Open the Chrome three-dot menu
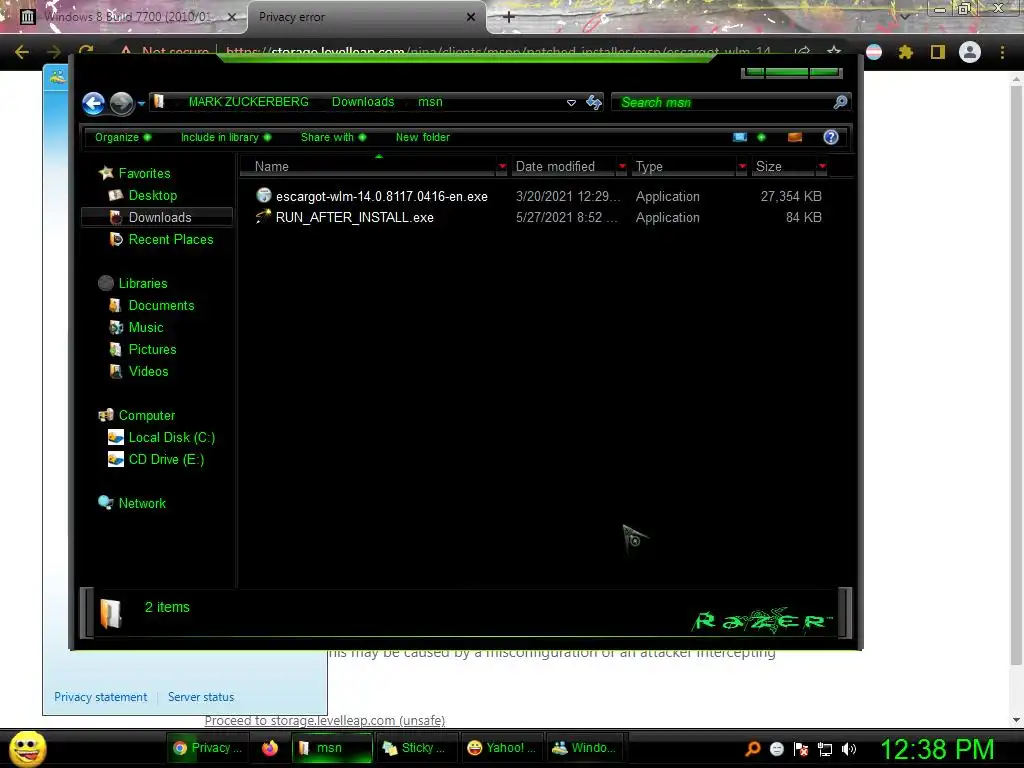The height and width of the screenshot is (768, 1024). (x=1002, y=52)
